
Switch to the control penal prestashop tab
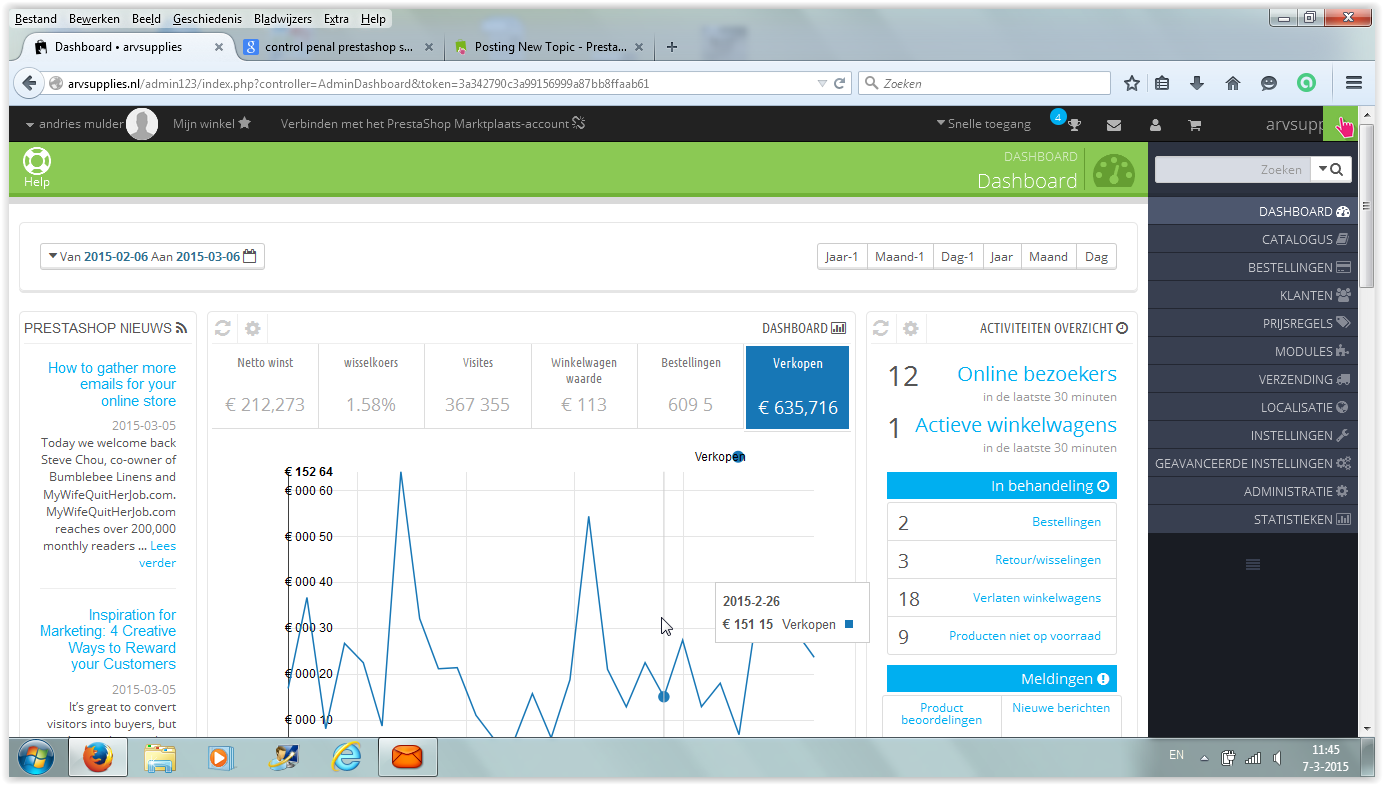[339, 47]
